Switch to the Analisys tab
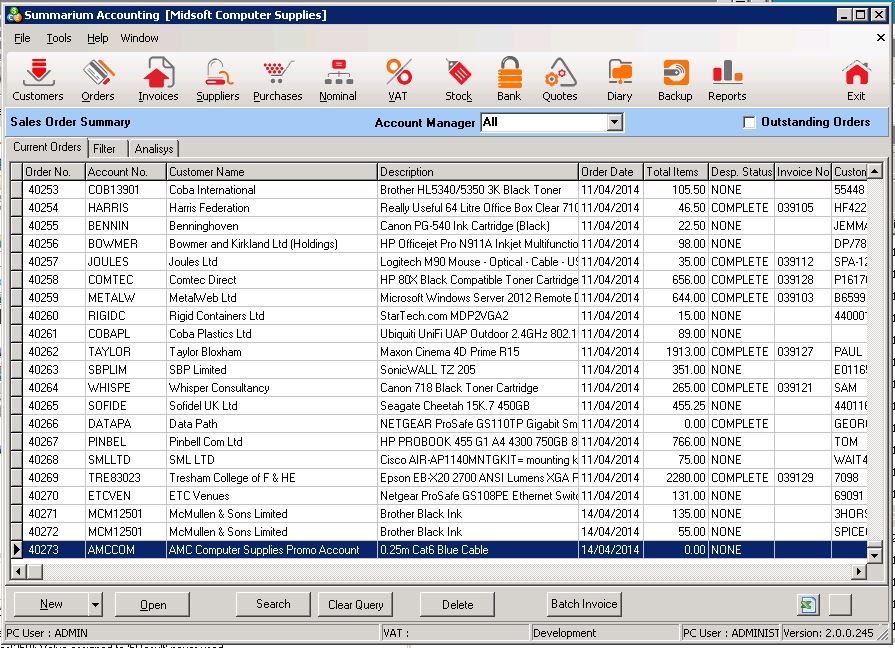The image size is (895, 648). (x=154, y=148)
